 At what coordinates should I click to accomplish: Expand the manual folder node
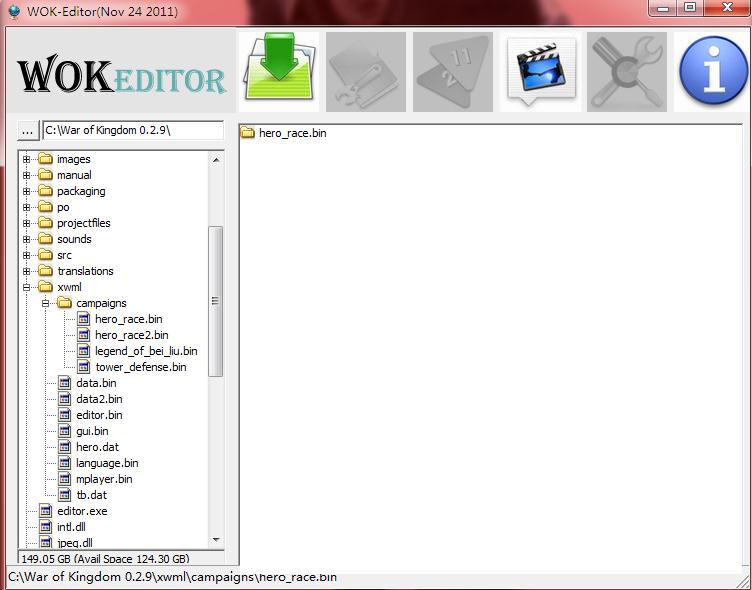point(26,175)
